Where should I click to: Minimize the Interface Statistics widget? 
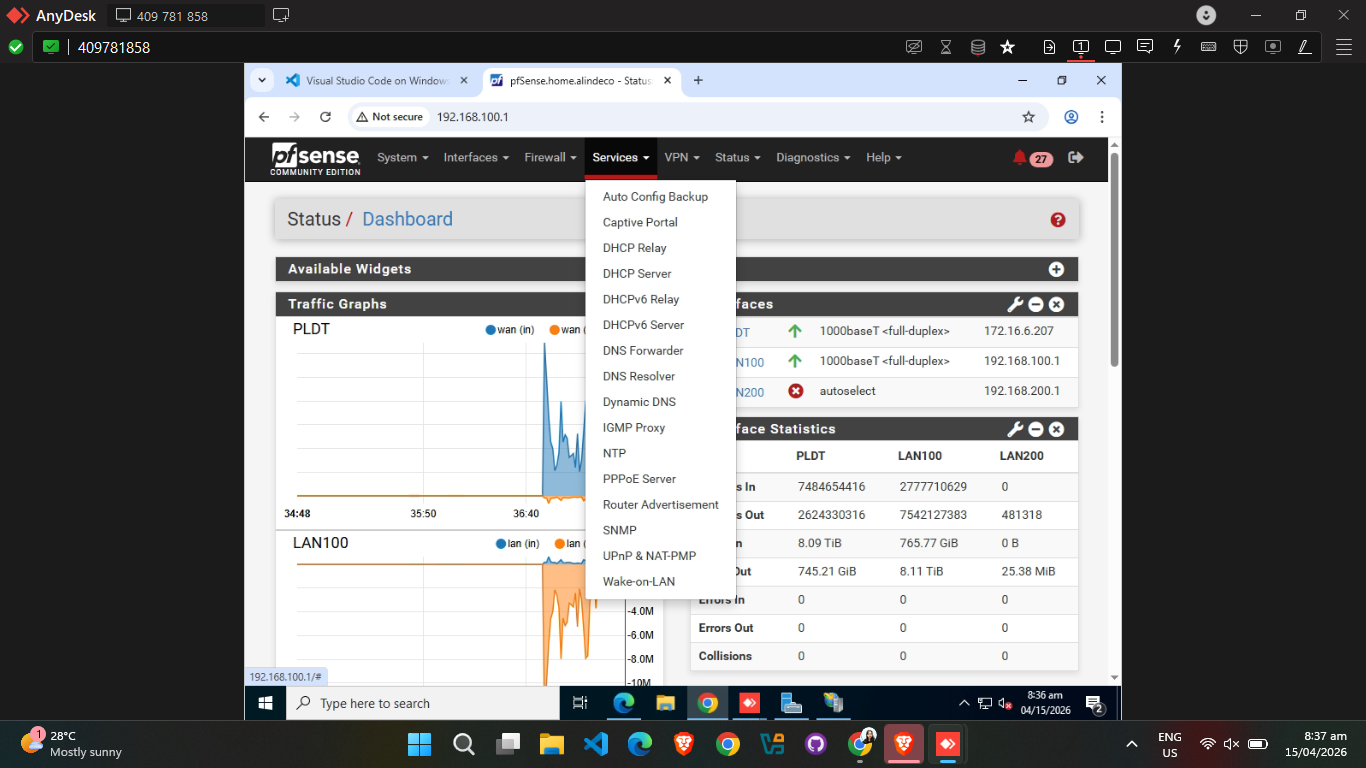[1036, 429]
